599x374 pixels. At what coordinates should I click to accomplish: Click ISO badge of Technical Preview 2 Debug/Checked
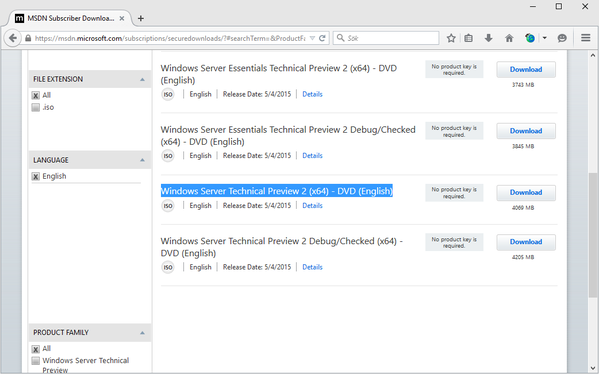[168, 267]
